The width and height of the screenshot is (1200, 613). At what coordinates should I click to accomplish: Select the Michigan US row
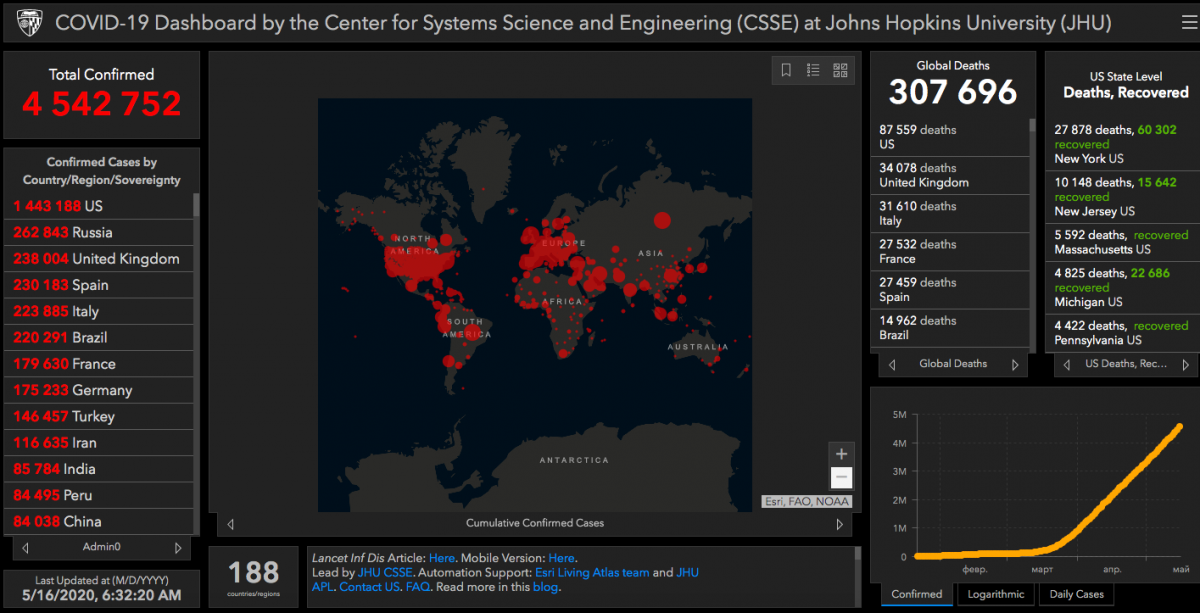[1123, 287]
